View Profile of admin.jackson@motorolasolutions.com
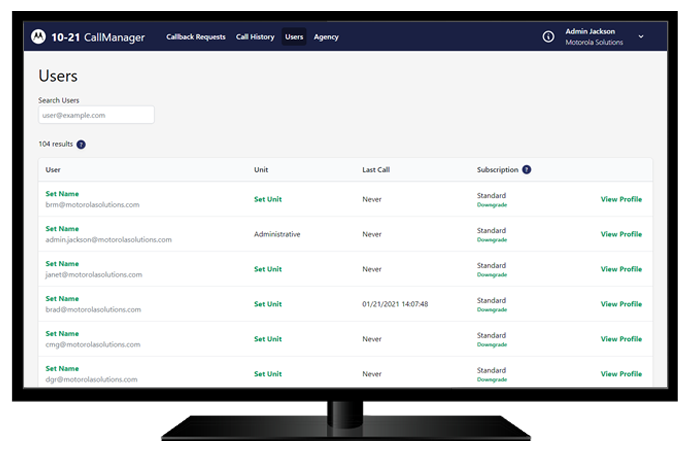 tap(621, 234)
